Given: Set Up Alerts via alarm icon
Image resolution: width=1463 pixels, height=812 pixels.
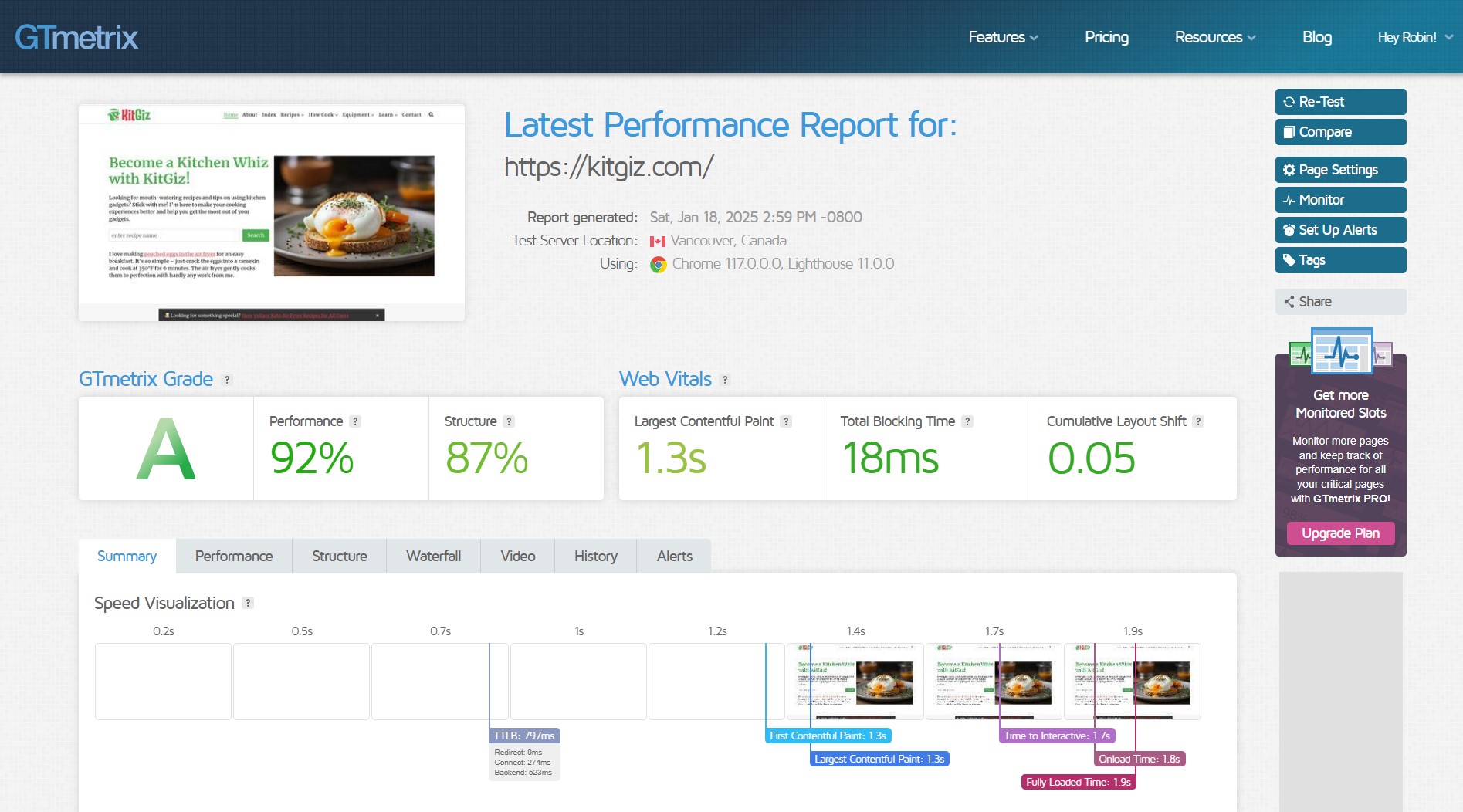Looking at the screenshot, I should click(x=1339, y=230).
